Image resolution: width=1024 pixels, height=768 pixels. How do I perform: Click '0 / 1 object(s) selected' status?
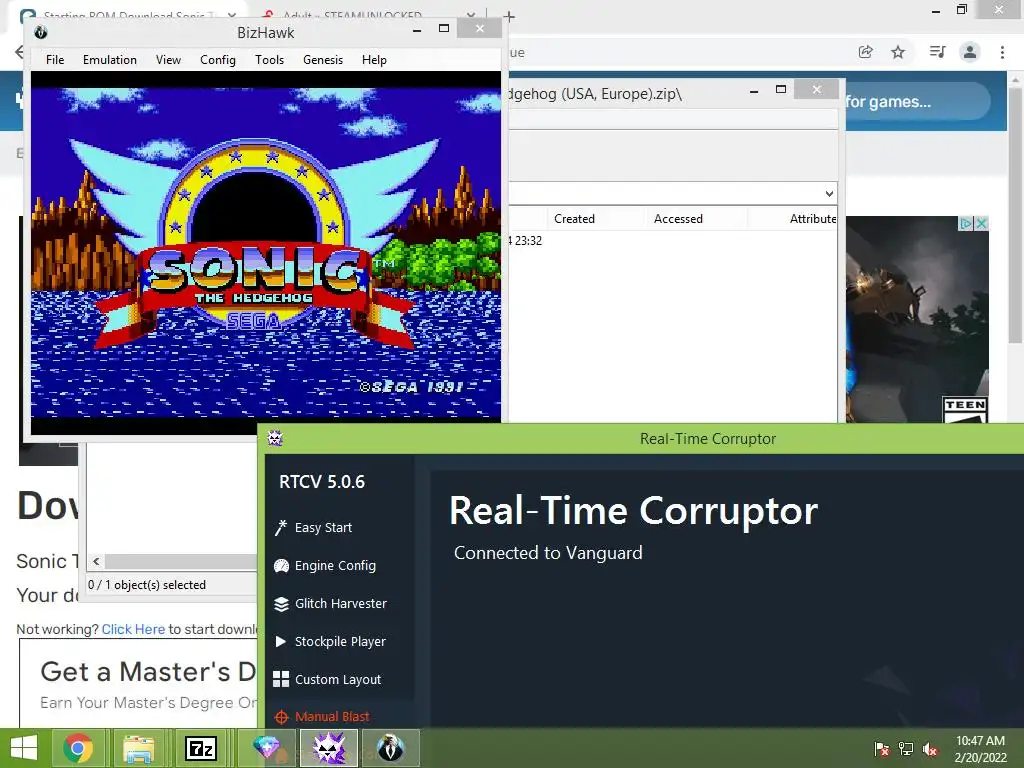146,584
